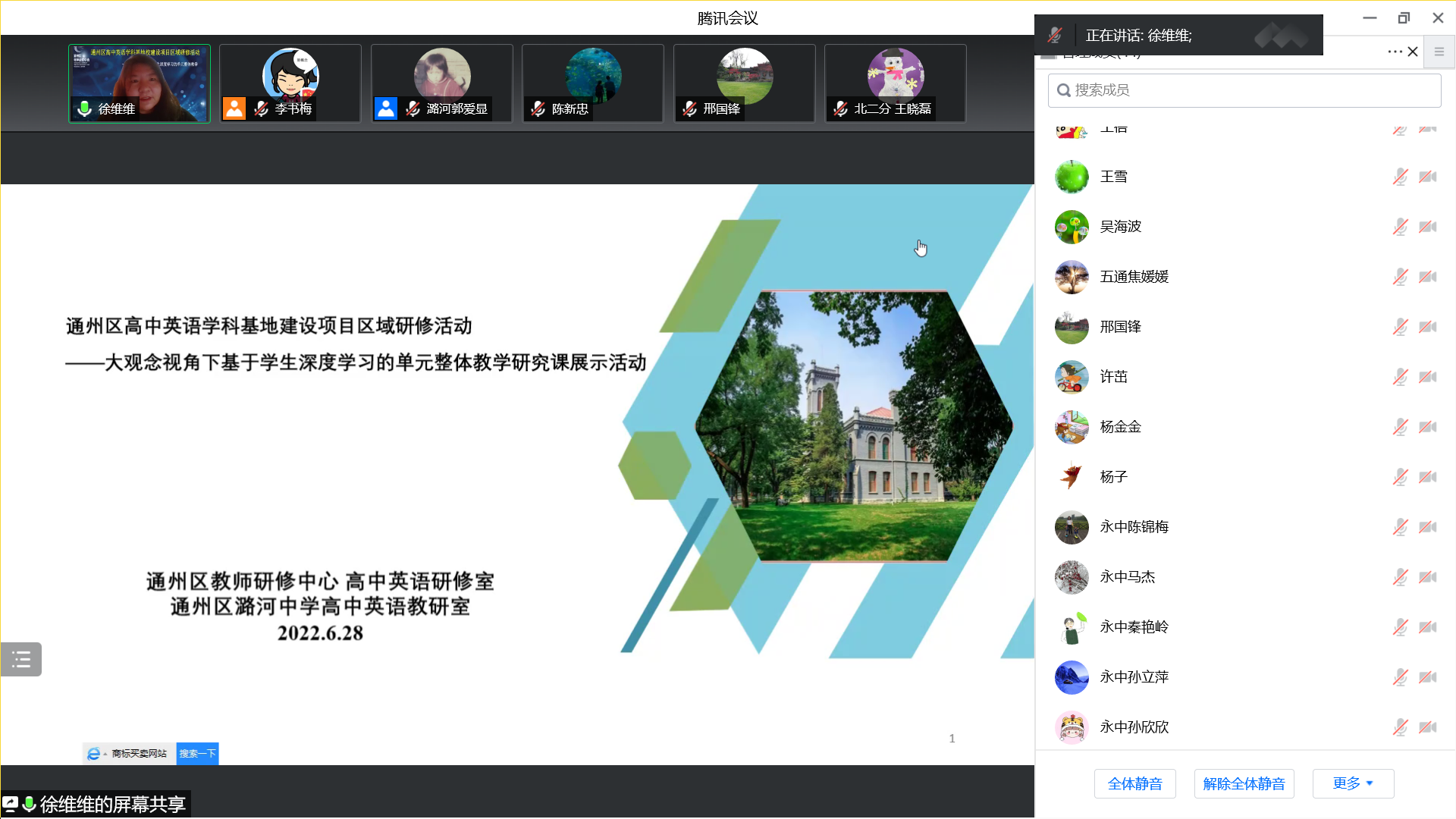Viewport: 1456px width, 819px height.
Task: Click screen-share icon in 徐维维的屏幕共享 label
Action: click(x=11, y=803)
